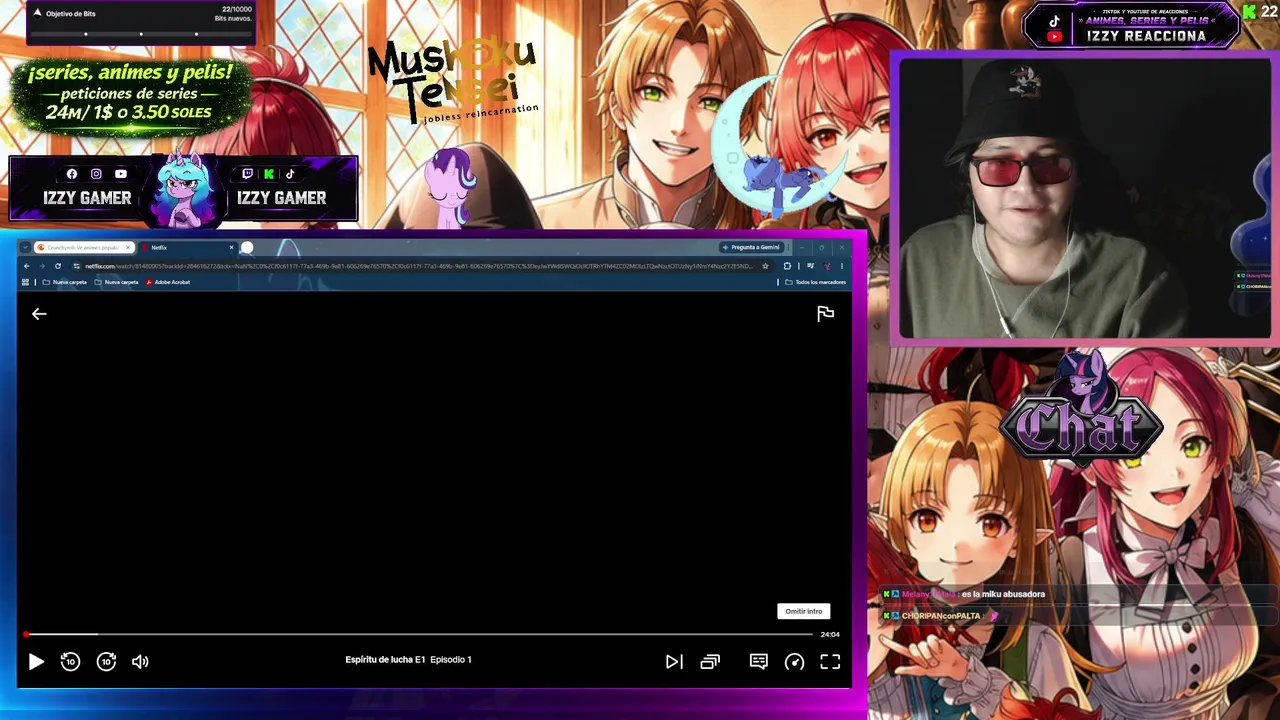Screen dimensions: 1280x720
Task: Click the browser back button
Action: 27,266
